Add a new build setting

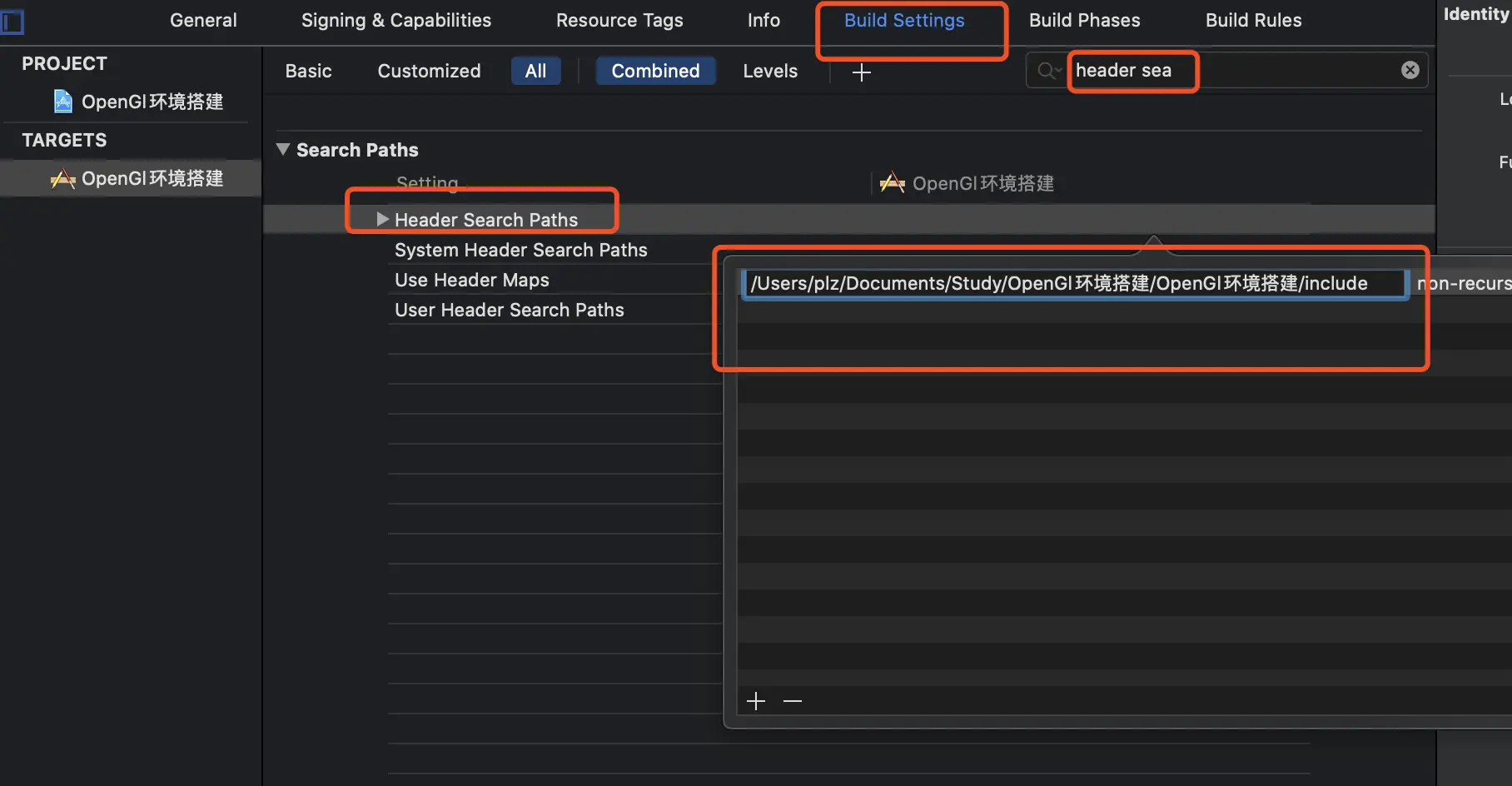(862, 72)
